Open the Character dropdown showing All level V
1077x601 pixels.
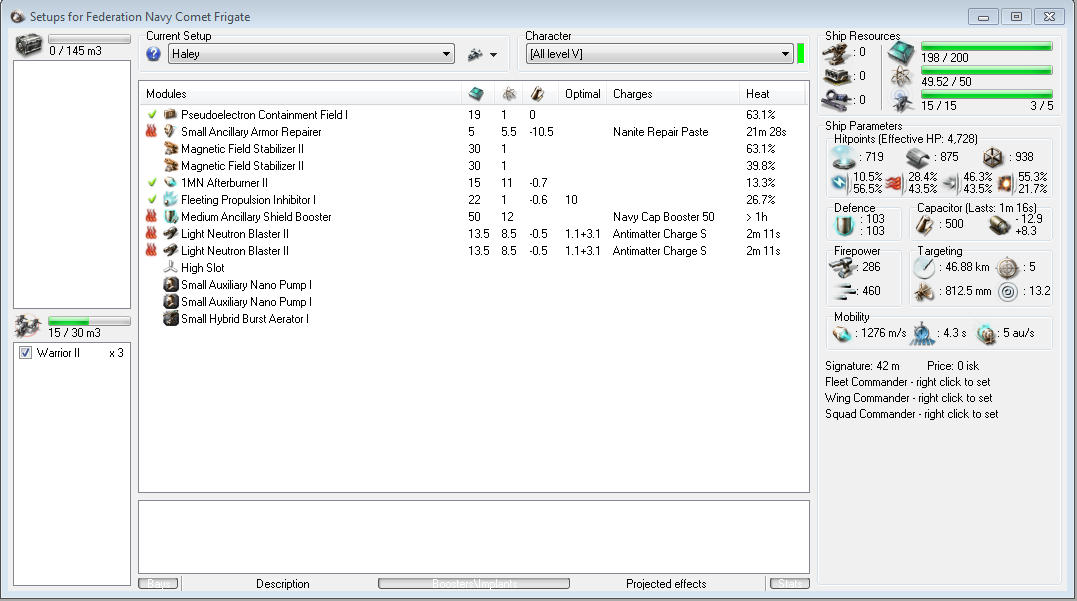click(659, 54)
